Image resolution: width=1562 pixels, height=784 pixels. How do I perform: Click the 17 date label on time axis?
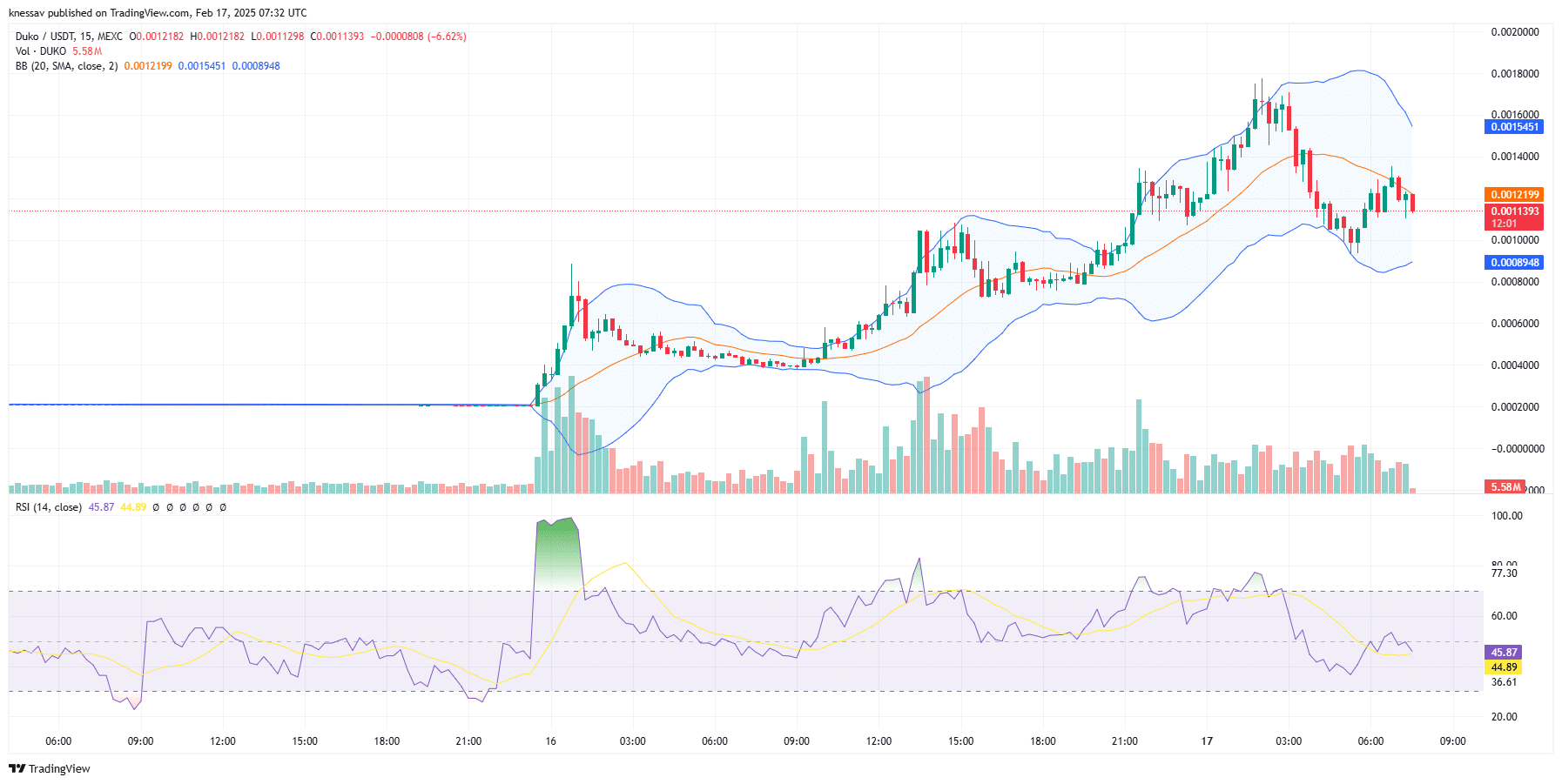coord(1207,741)
